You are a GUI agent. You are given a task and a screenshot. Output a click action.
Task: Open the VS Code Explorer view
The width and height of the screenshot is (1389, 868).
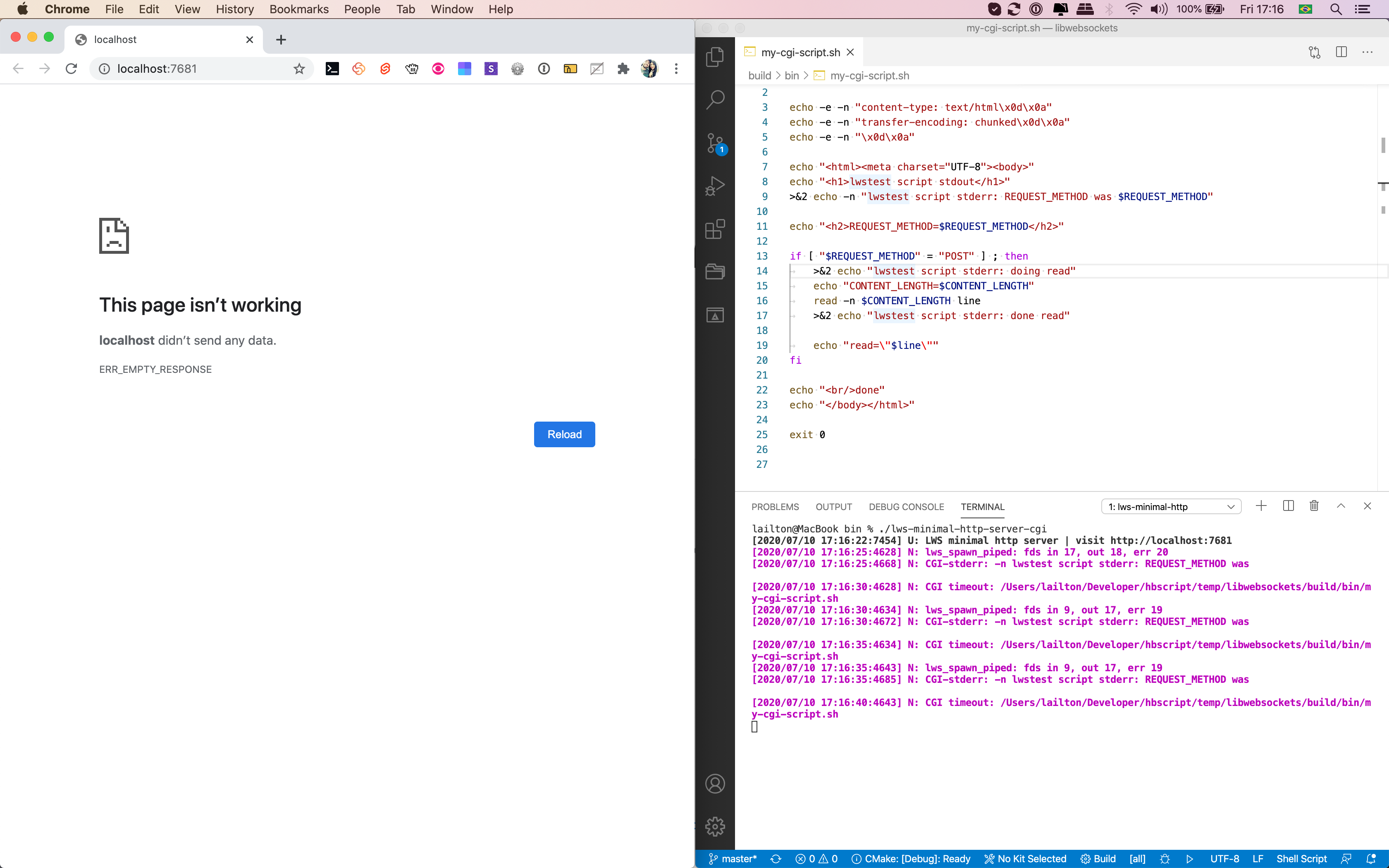[x=715, y=56]
